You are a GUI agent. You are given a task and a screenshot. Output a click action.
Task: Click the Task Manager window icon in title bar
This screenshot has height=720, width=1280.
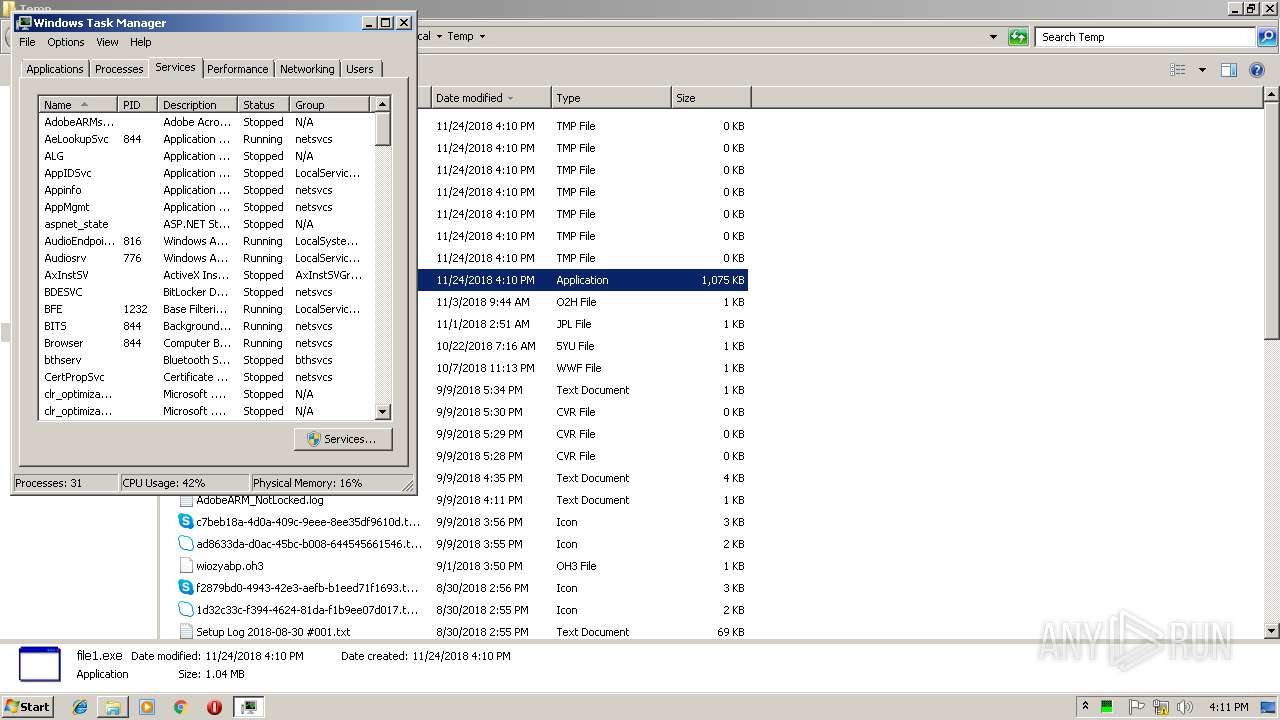pyautogui.click(x=24, y=22)
